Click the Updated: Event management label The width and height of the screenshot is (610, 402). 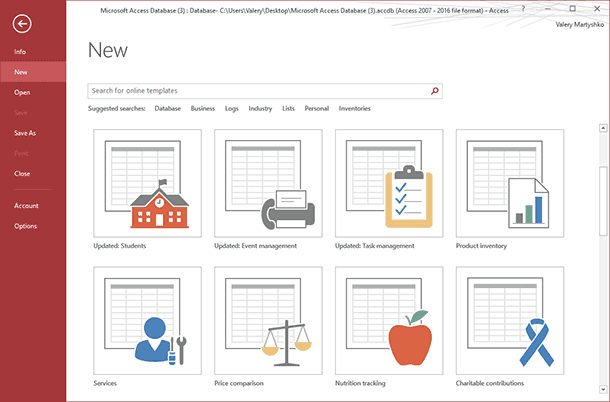[256, 246]
